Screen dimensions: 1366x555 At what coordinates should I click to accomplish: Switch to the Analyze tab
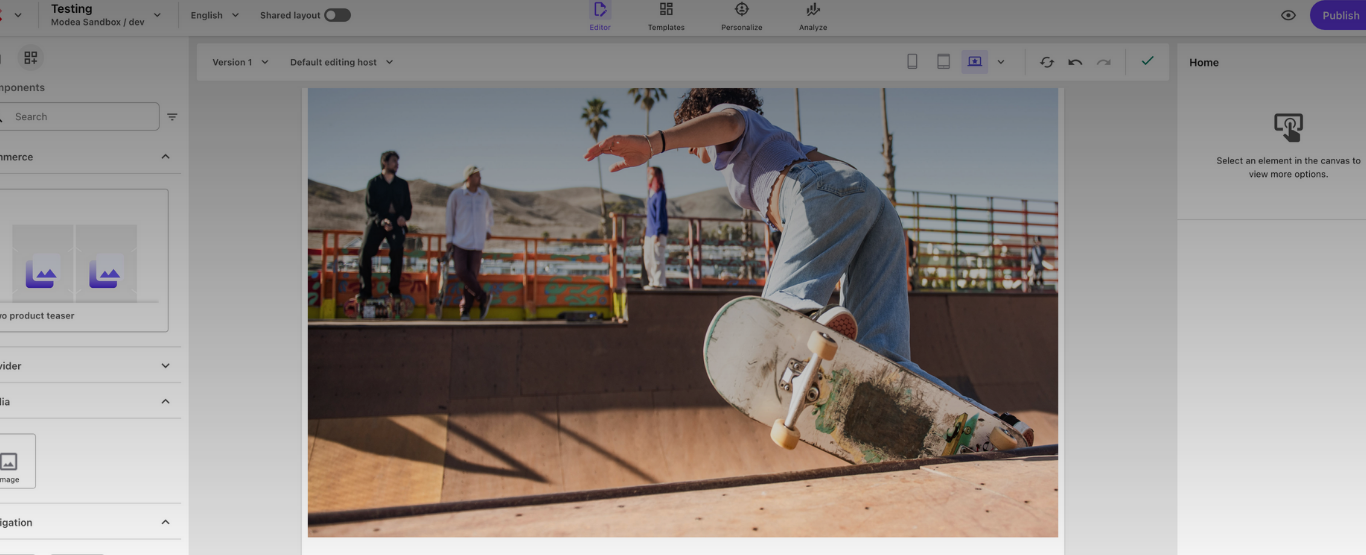point(813,16)
